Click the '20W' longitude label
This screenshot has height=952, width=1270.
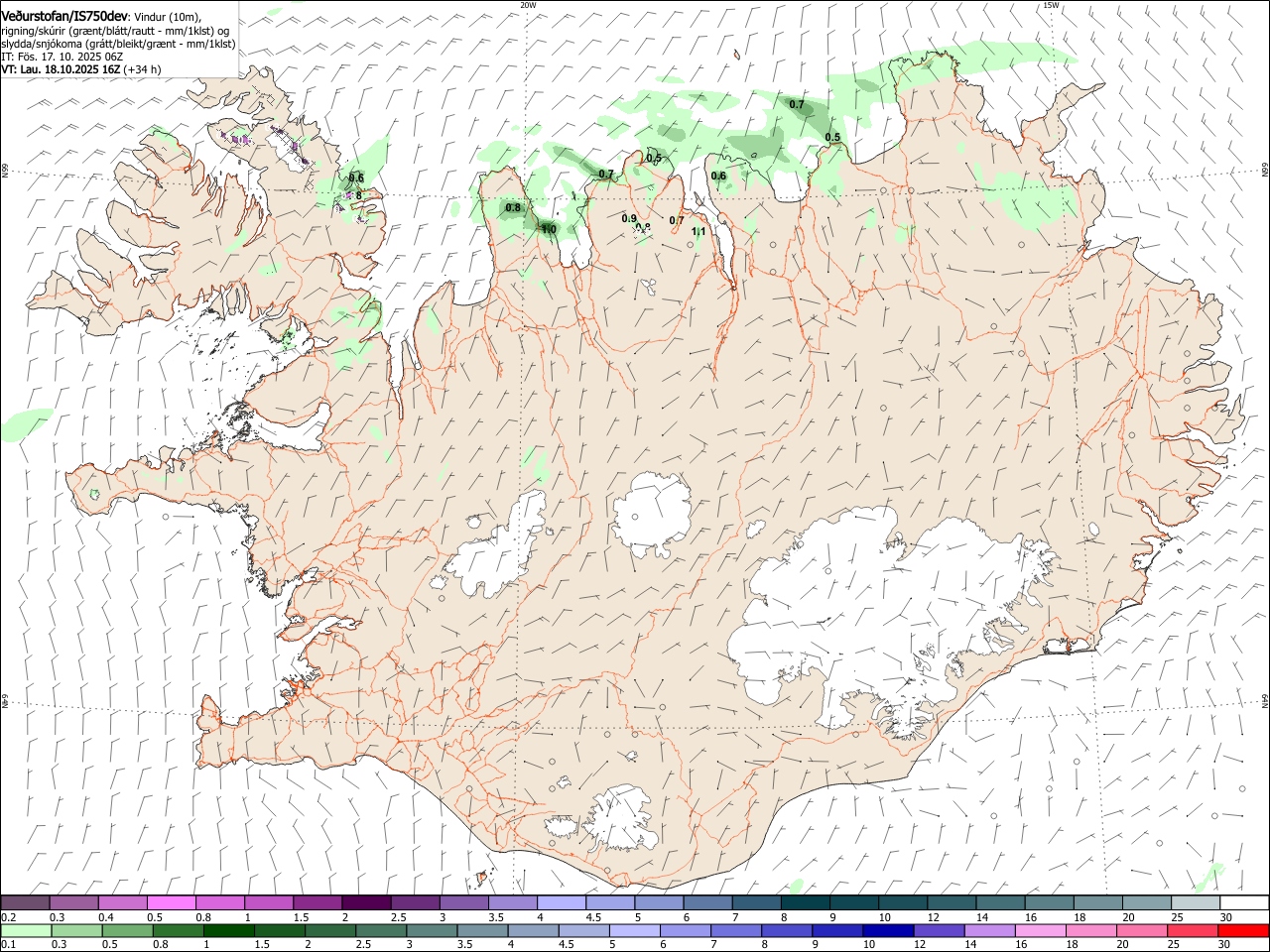527,5
